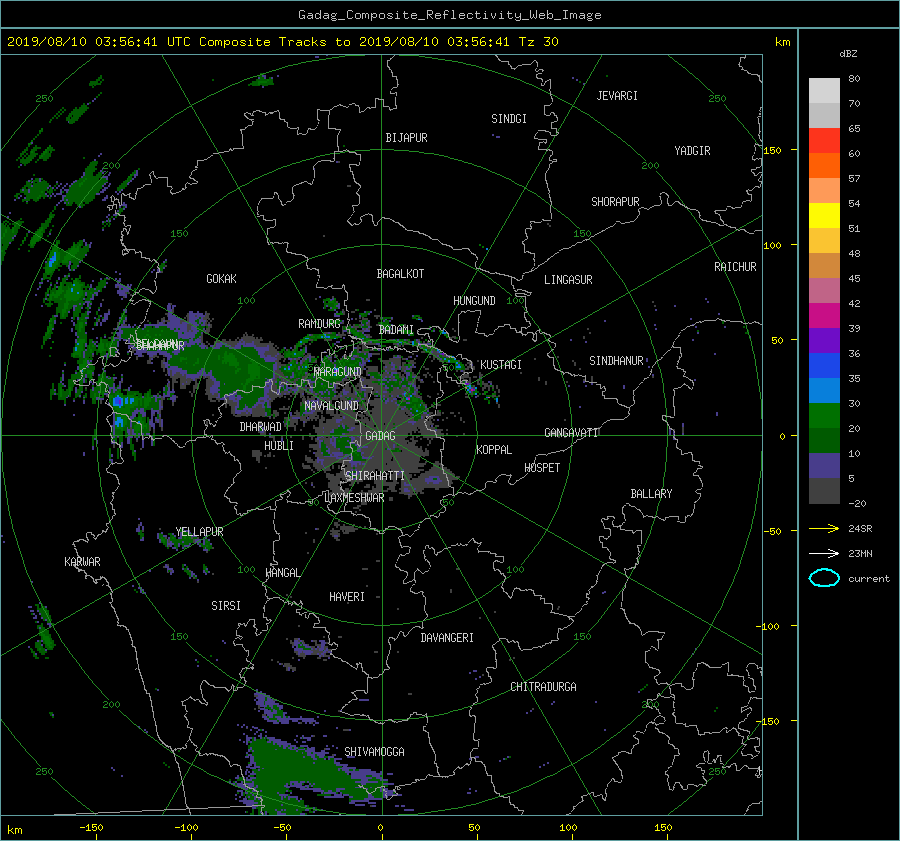The image size is (900, 841).
Task: Click the 'BADAMI' city label
Action: pyautogui.click(x=396, y=330)
